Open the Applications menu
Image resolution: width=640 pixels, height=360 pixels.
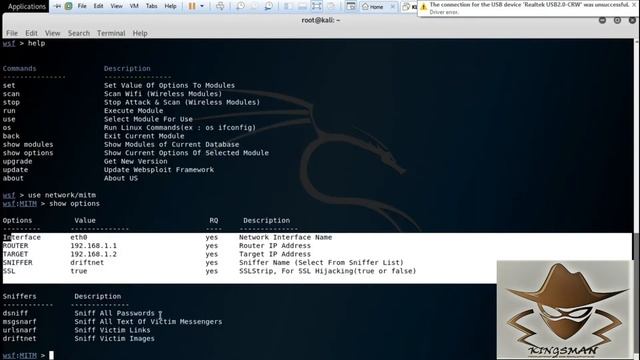tap(27, 6)
